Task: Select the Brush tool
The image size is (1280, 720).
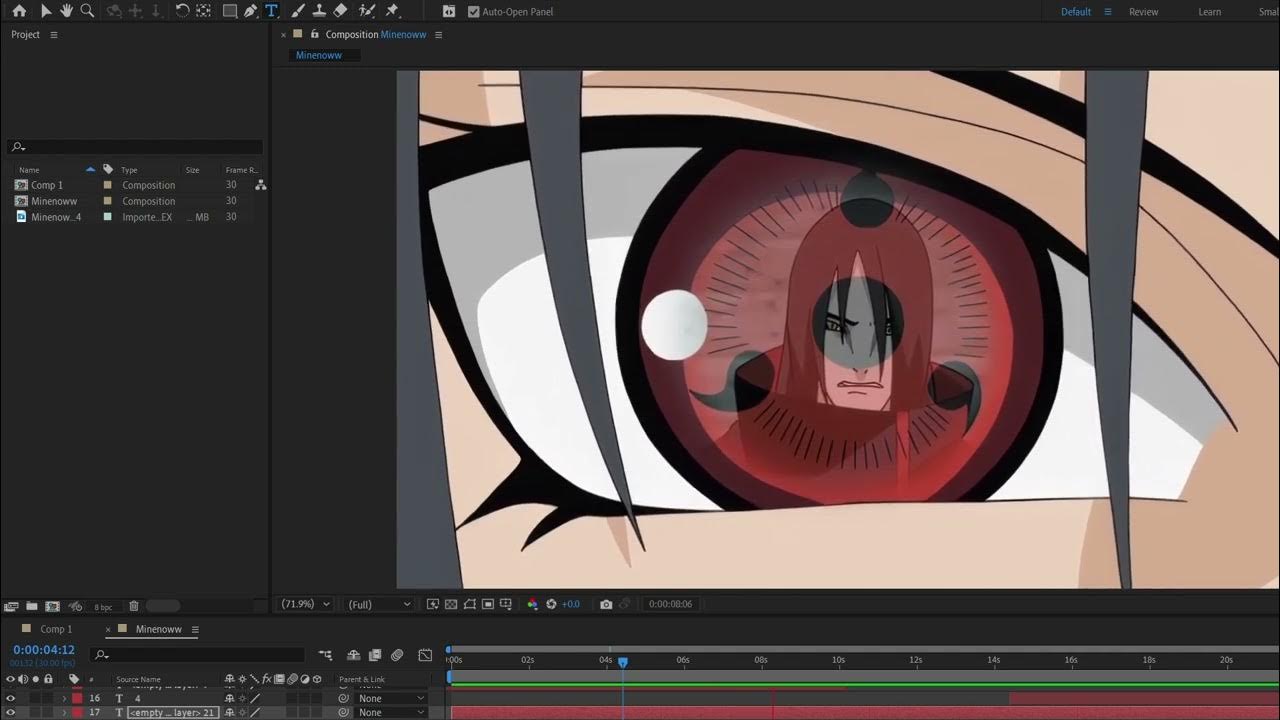Action: click(298, 11)
